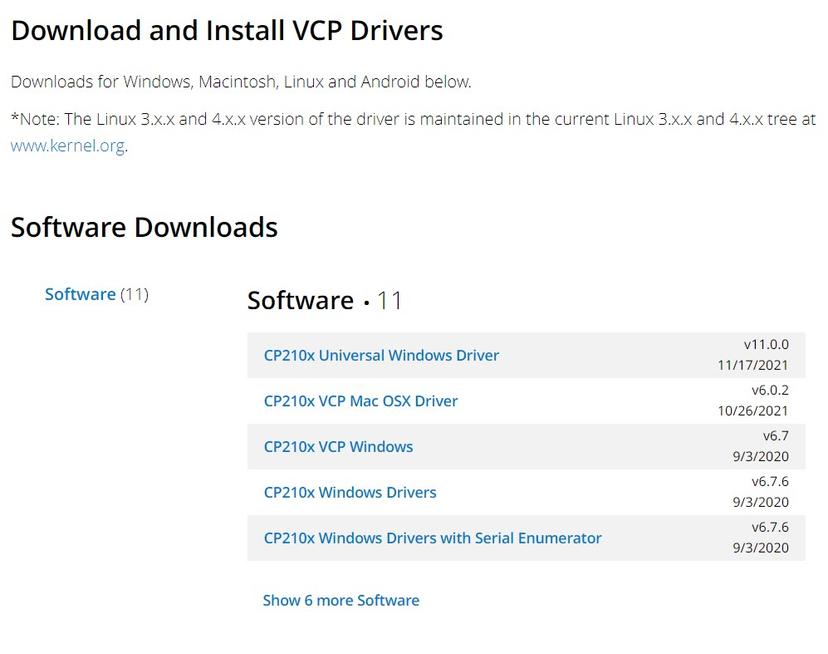Image resolution: width=828 pixels, height=654 pixels.
Task: Click the Software • 11 list heading
Action: (324, 301)
